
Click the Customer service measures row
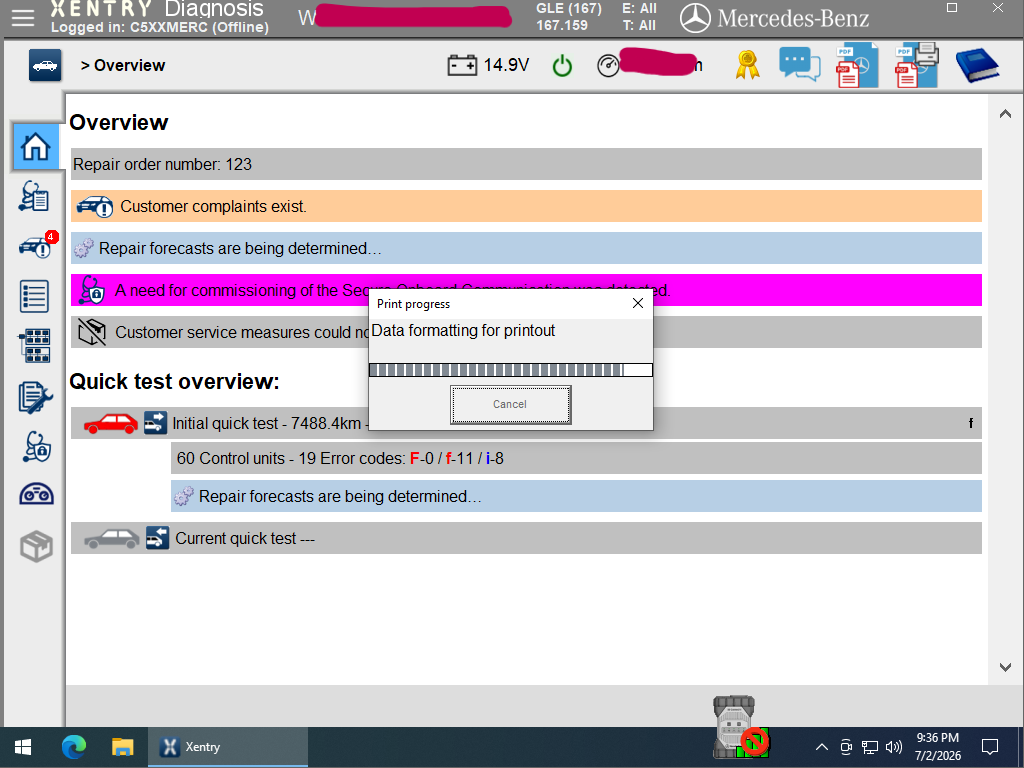(x=526, y=332)
